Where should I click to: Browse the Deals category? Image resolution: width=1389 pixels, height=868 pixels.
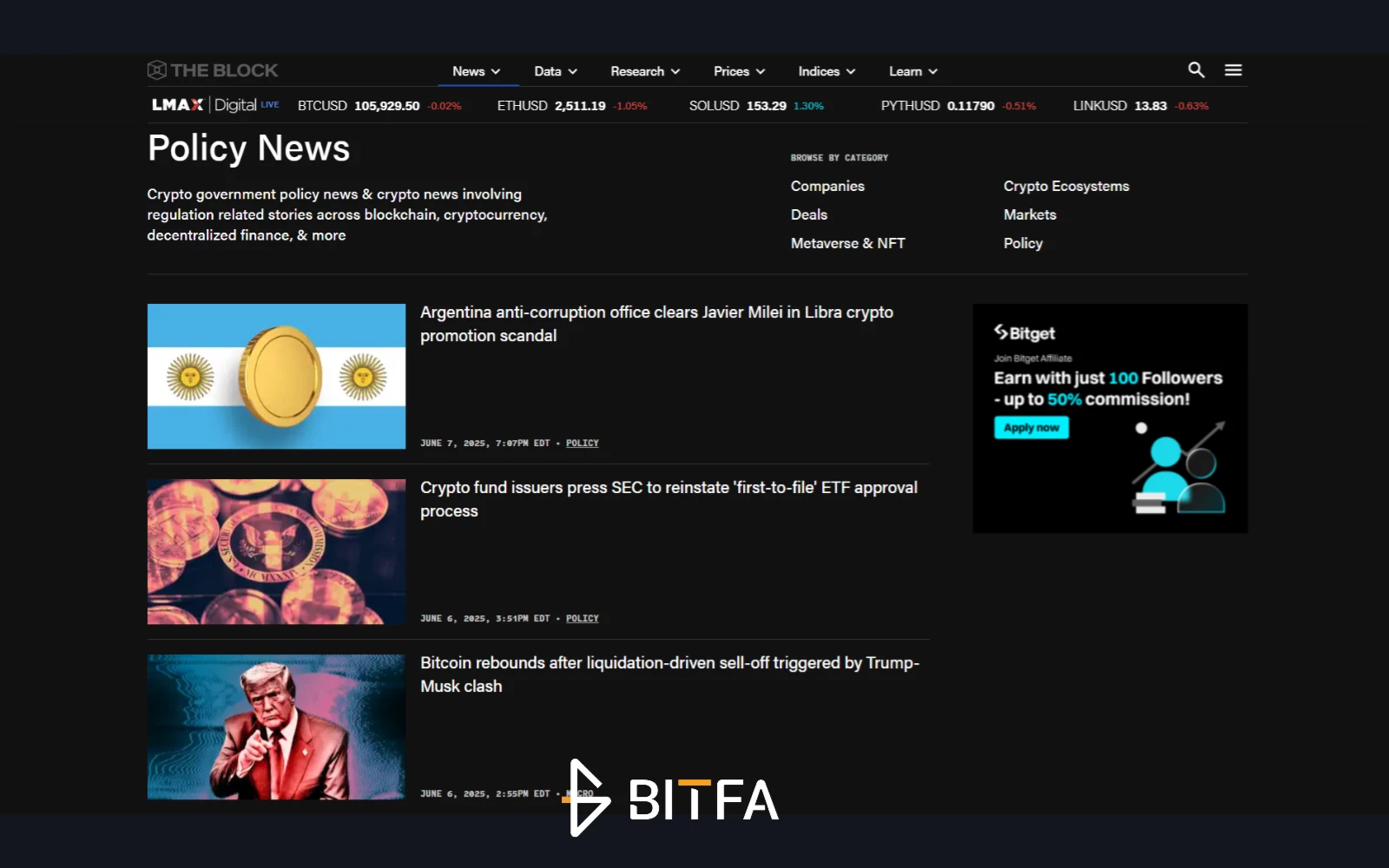tap(809, 214)
